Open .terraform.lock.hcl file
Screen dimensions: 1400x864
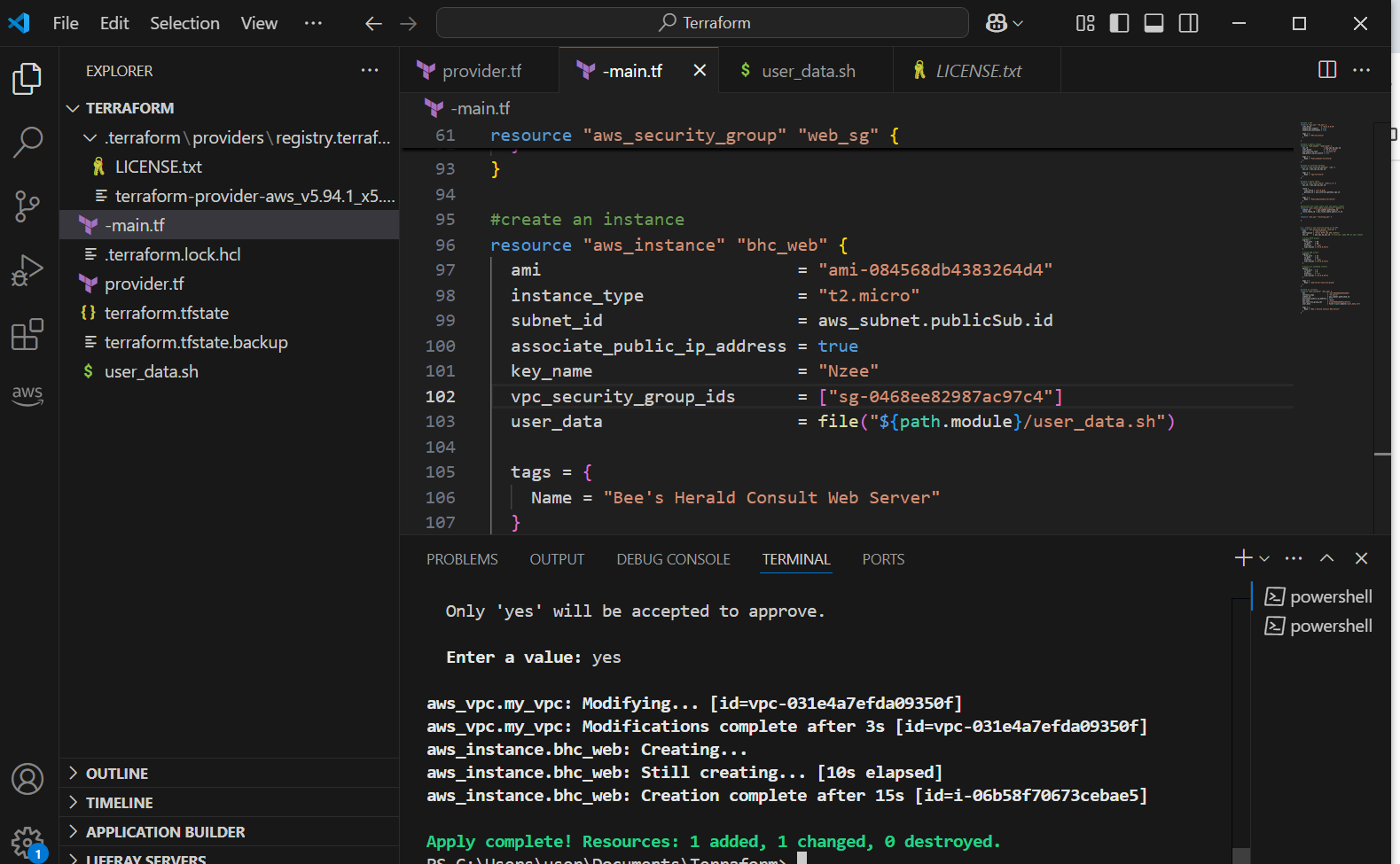point(229,254)
